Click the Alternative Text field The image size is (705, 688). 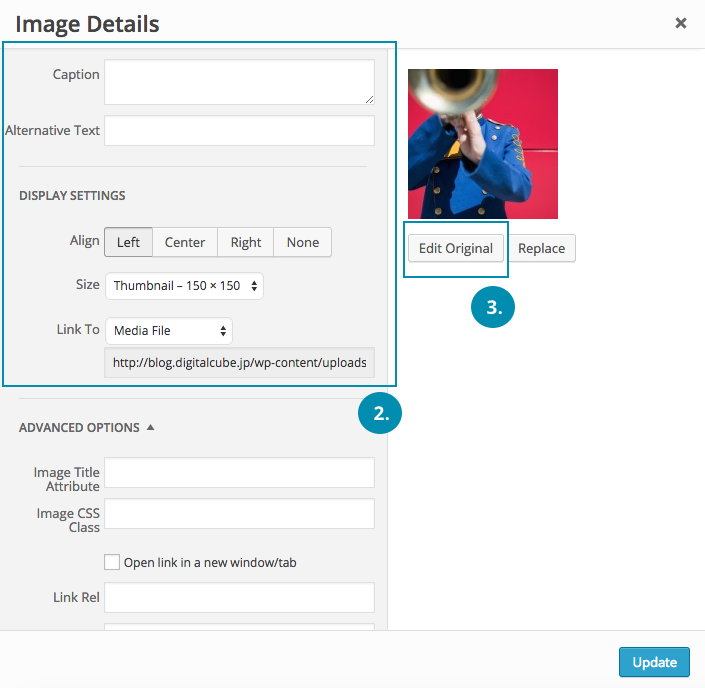[239, 131]
